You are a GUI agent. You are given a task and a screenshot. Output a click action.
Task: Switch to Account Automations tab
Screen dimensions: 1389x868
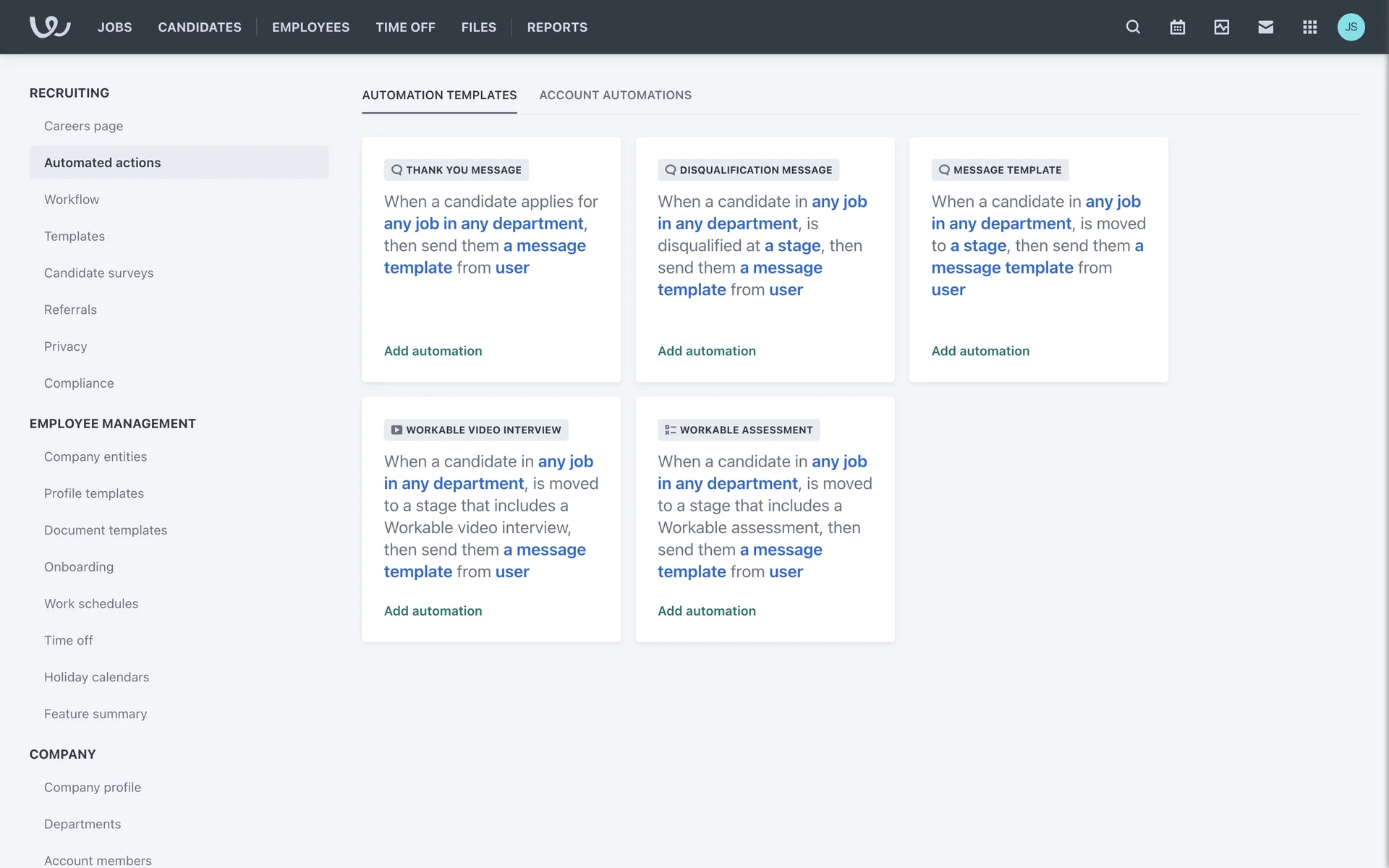tap(615, 95)
